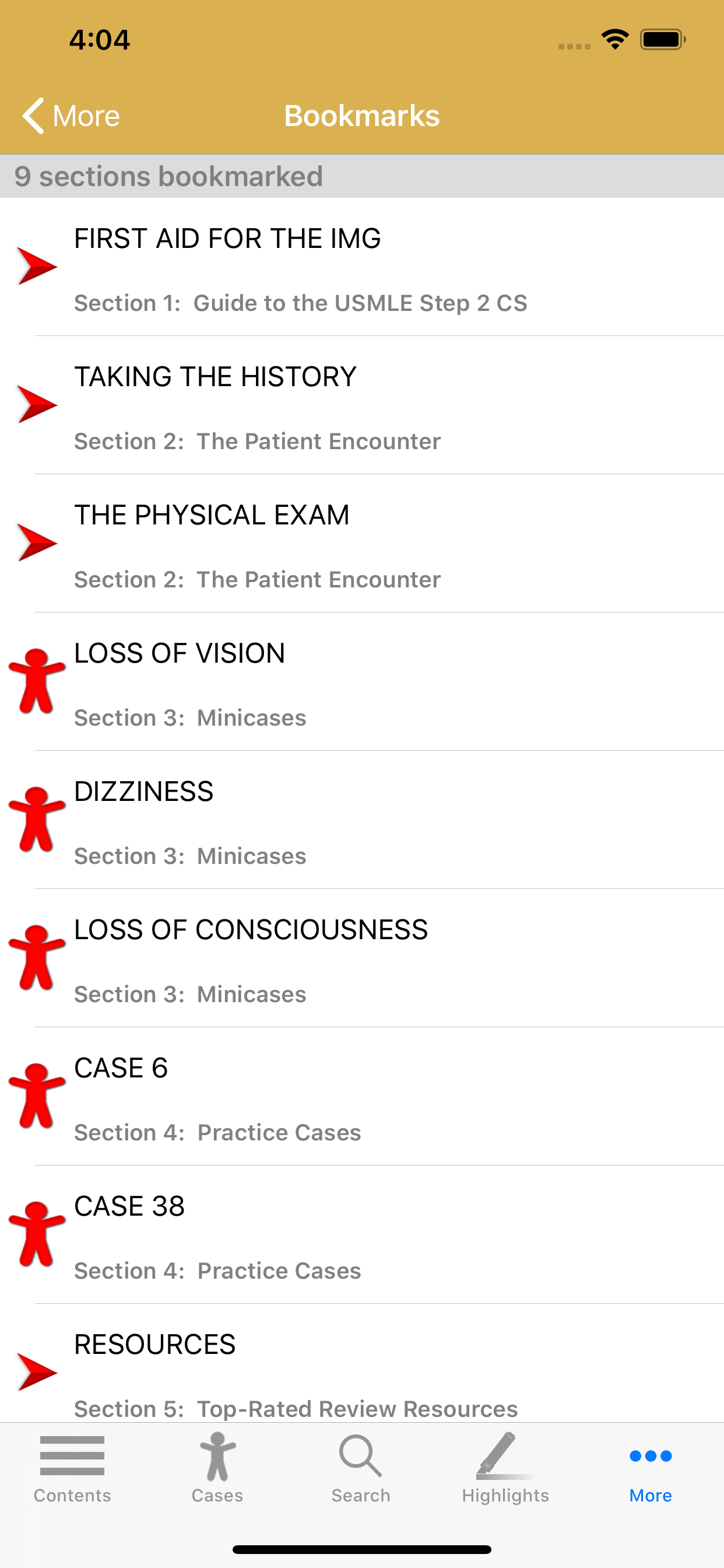724x1568 pixels.
Task: Tap the Wi-Fi status icon
Action: click(x=615, y=40)
